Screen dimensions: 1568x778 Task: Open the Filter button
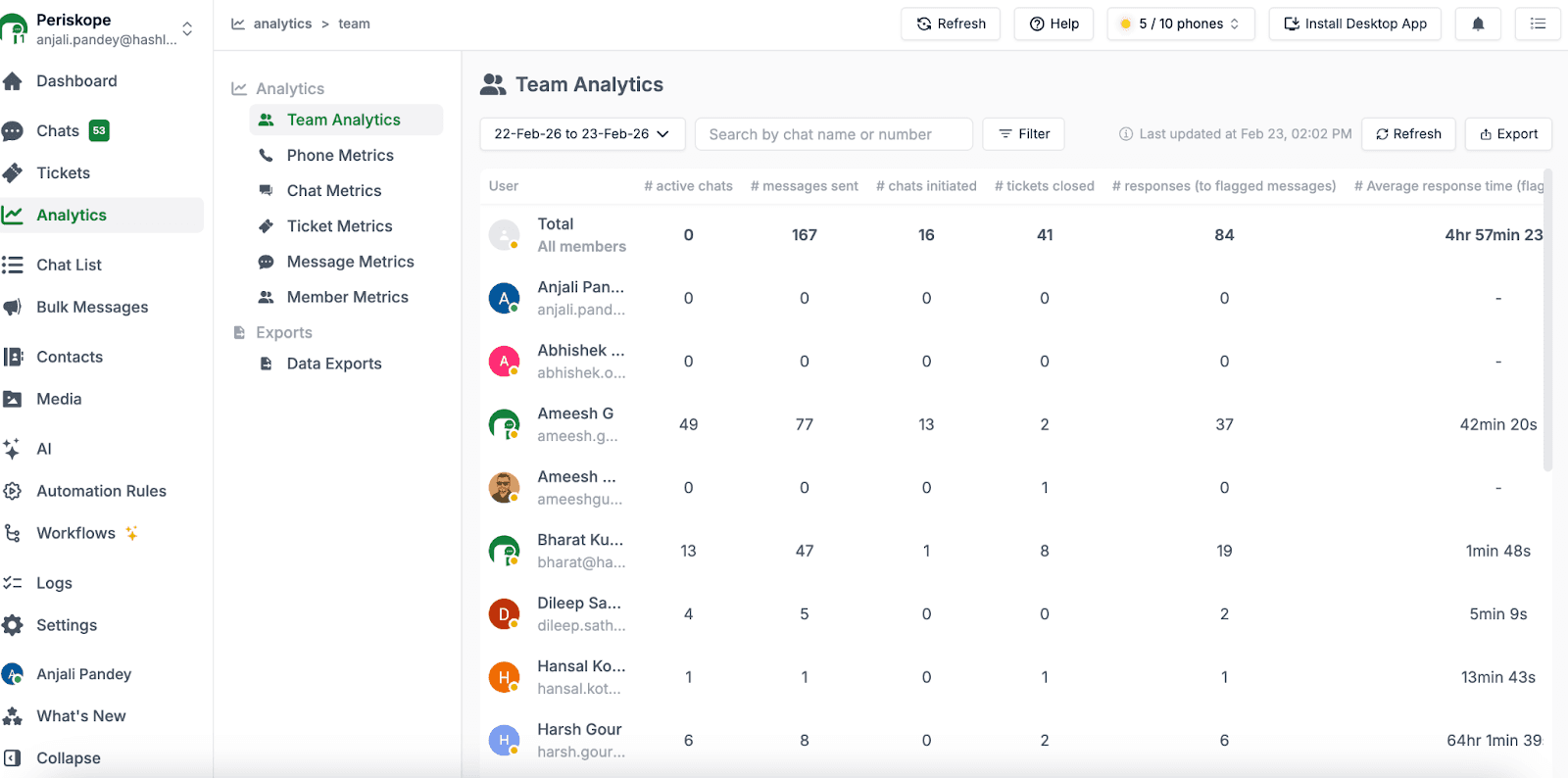point(1023,134)
